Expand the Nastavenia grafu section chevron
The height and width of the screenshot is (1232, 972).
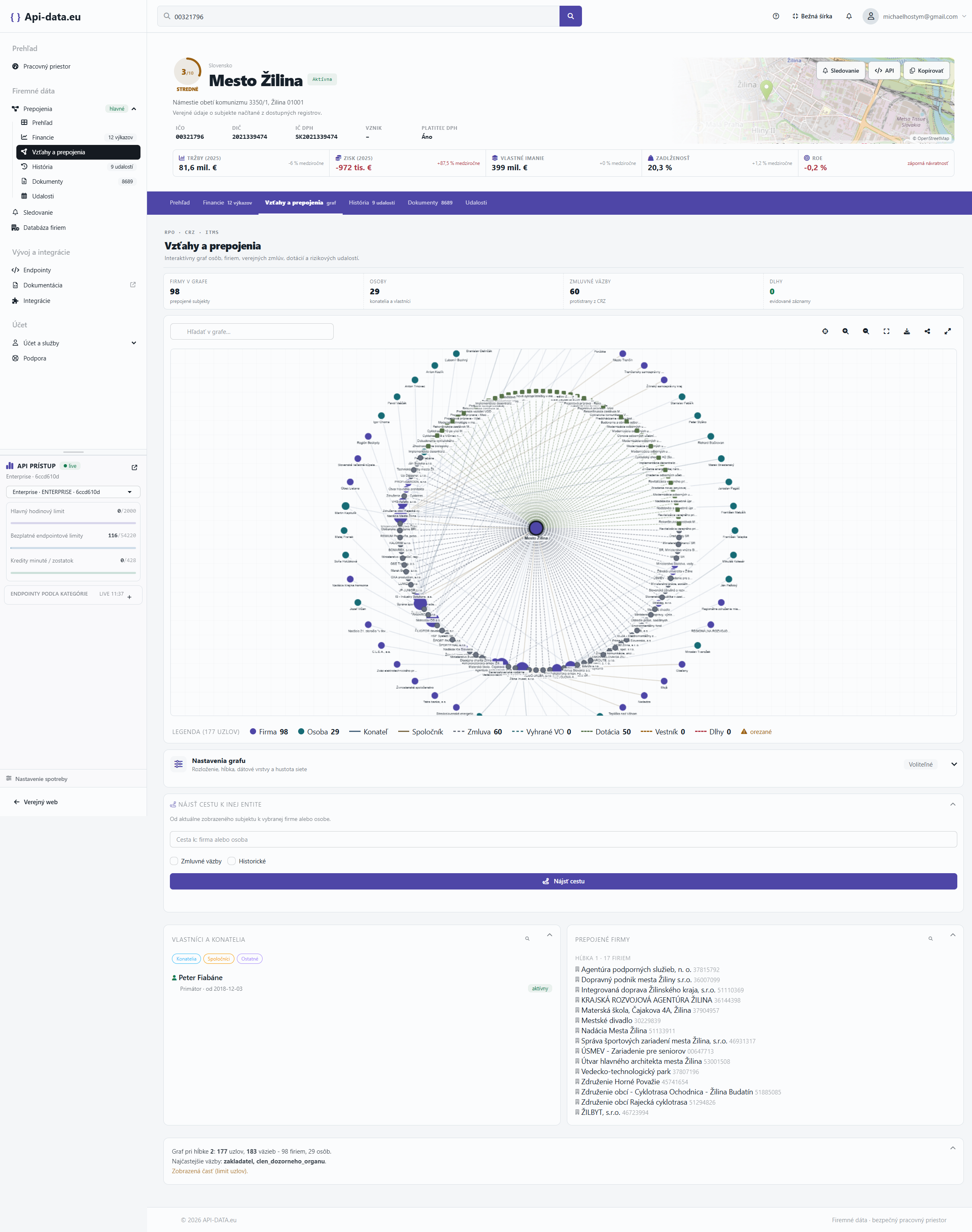(954, 765)
